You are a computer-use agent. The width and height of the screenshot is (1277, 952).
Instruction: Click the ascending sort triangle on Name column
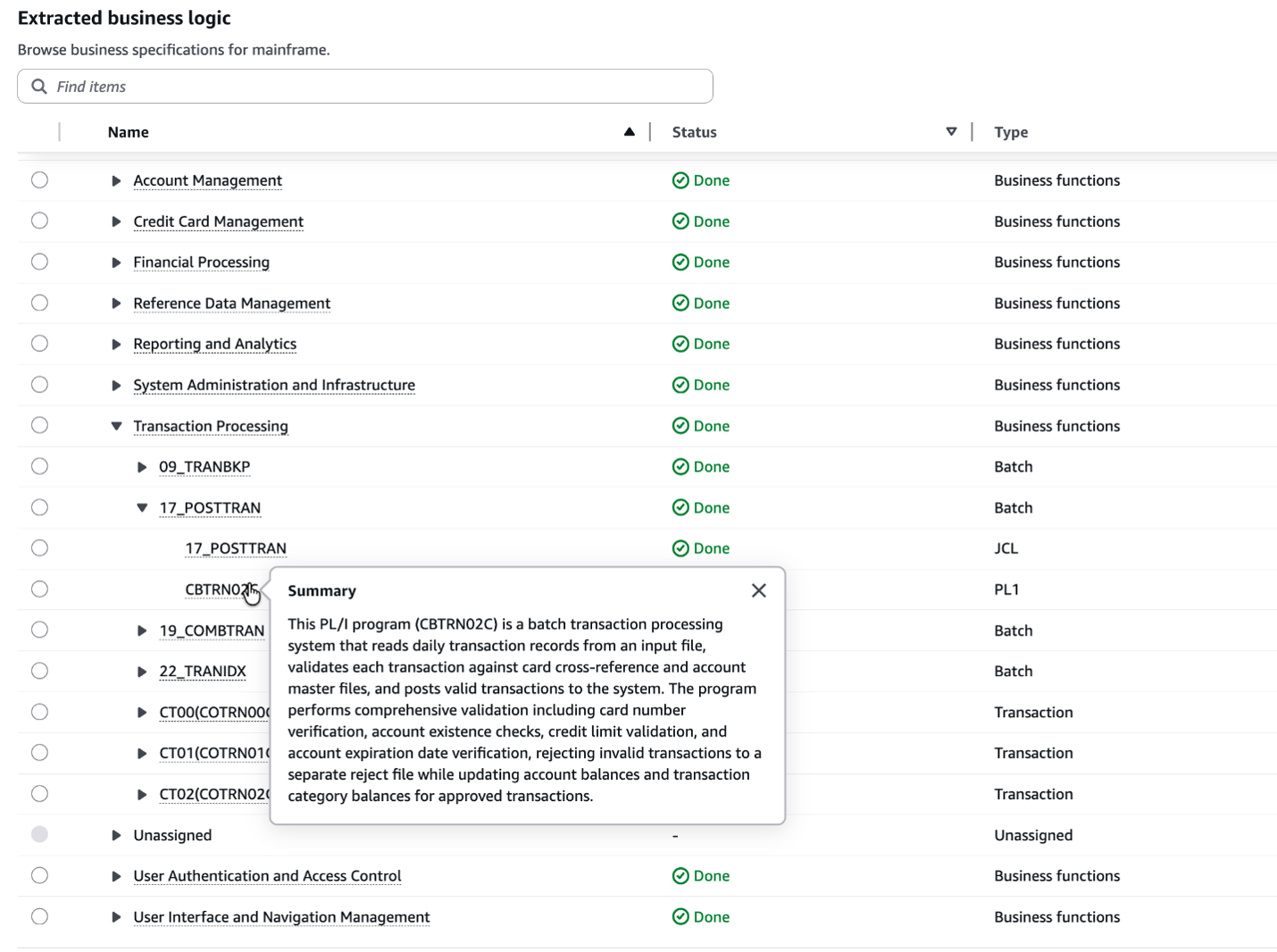pos(630,131)
